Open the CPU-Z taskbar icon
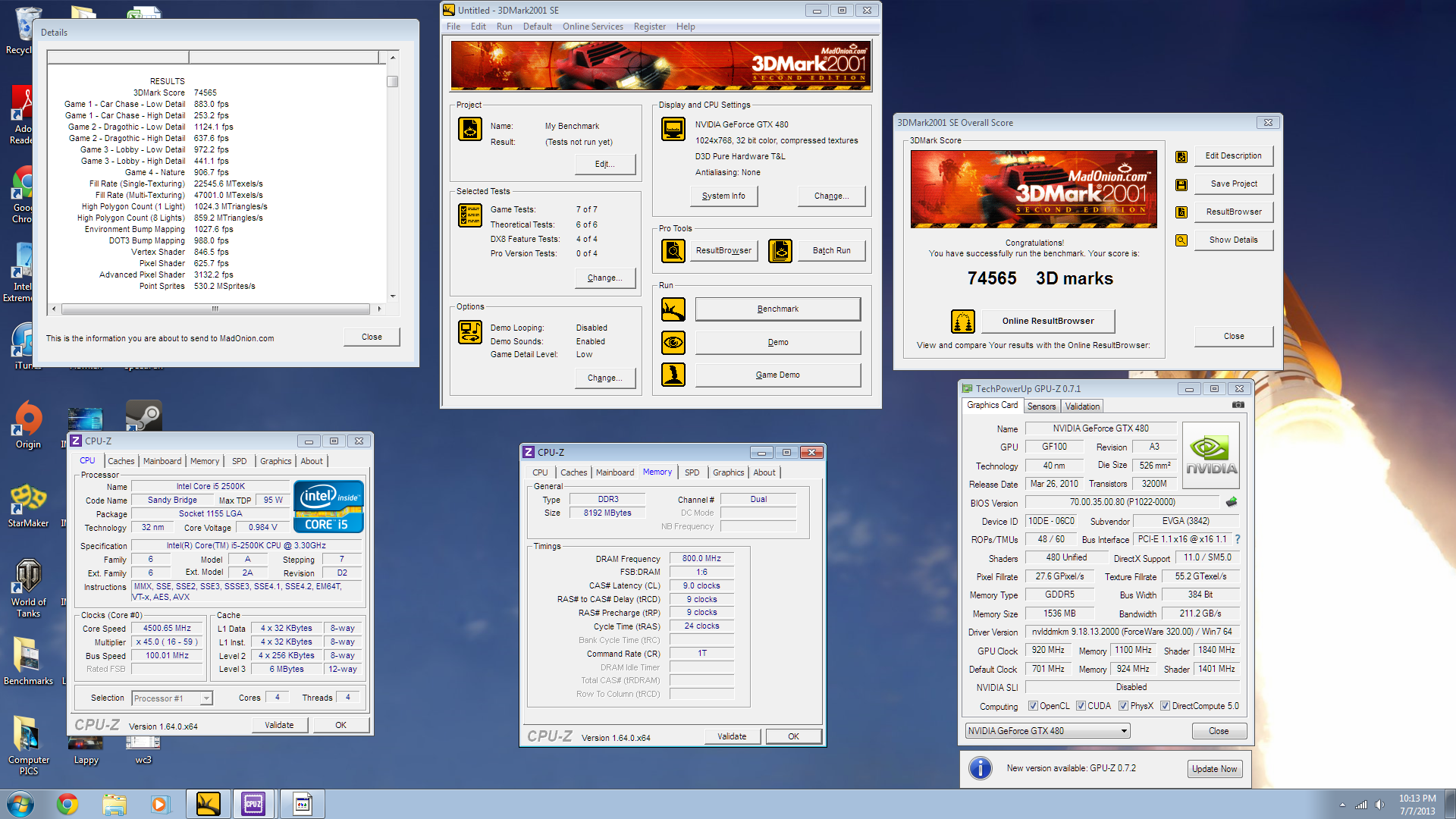This screenshot has height=819, width=1456. pyautogui.click(x=253, y=804)
